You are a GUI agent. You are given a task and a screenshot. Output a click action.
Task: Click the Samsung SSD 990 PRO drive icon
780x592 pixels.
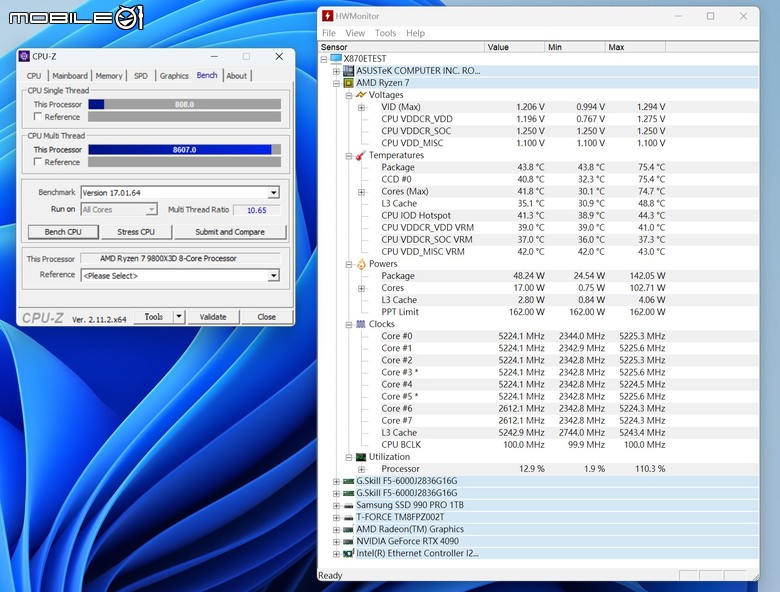(348, 505)
